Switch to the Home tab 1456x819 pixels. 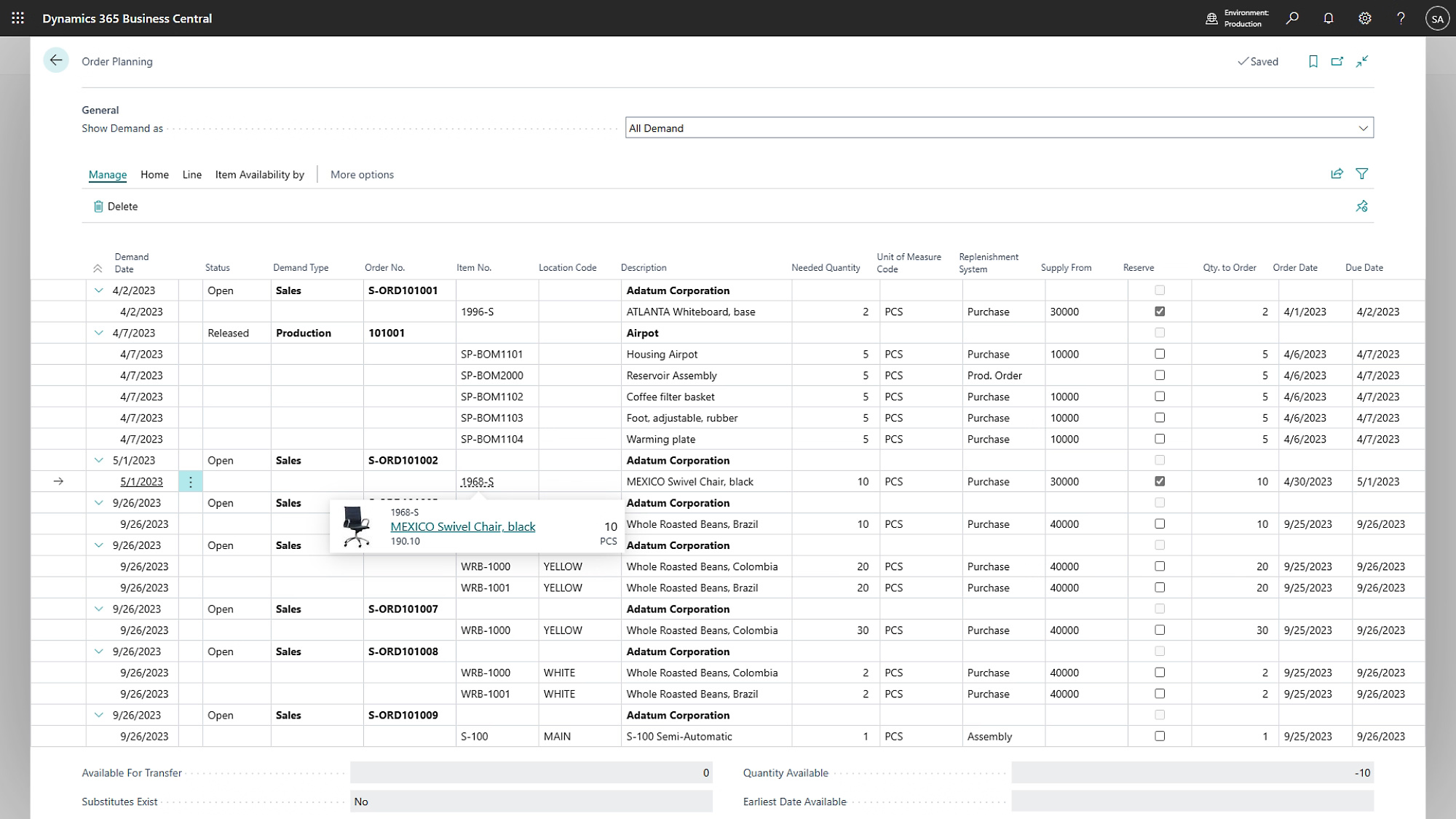154,175
